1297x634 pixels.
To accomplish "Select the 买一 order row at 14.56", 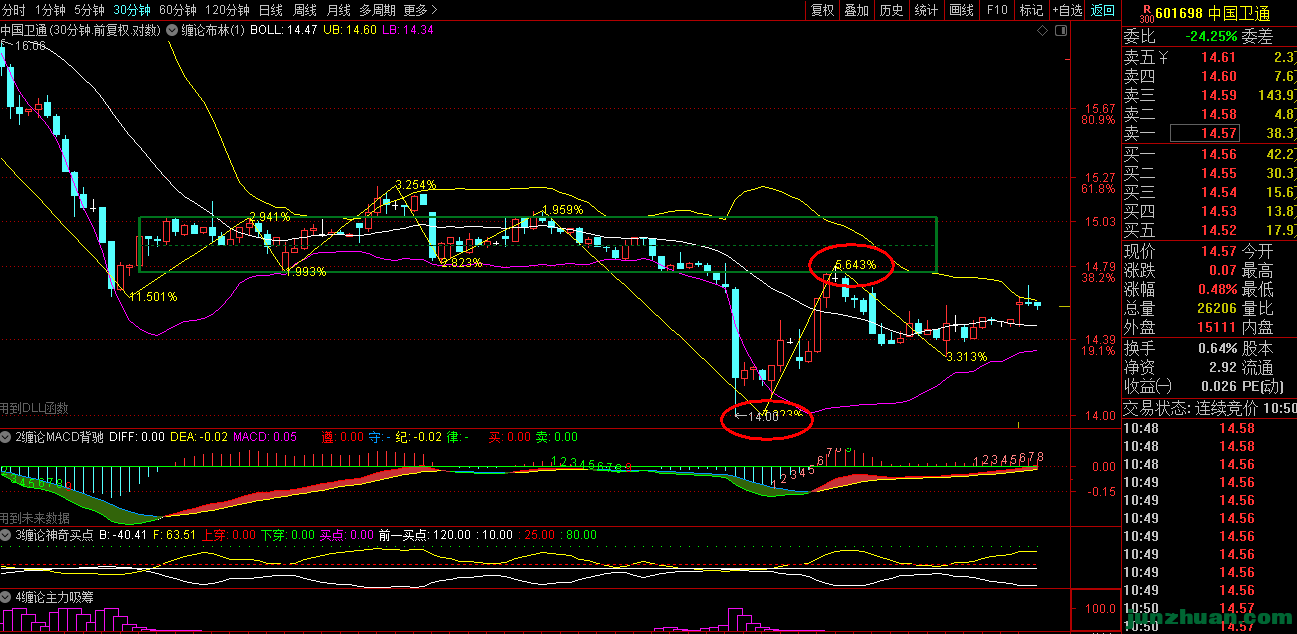I will 1209,154.
